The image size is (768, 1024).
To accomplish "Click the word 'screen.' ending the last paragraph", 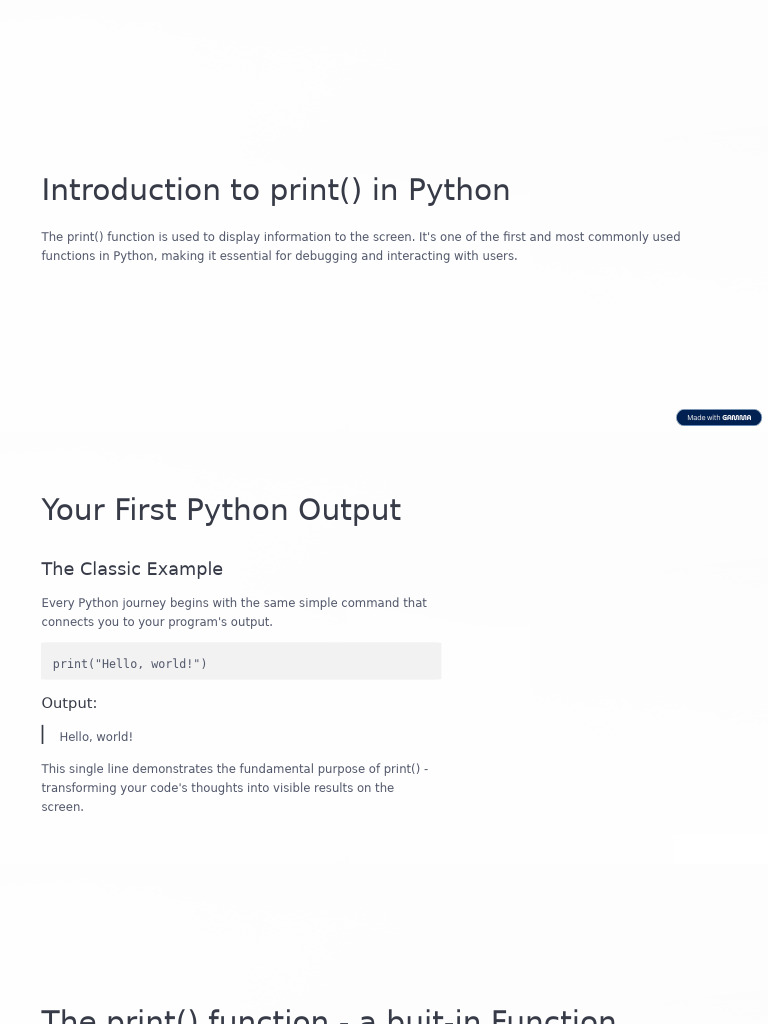I will pyautogui.click(x=62, y=807).
